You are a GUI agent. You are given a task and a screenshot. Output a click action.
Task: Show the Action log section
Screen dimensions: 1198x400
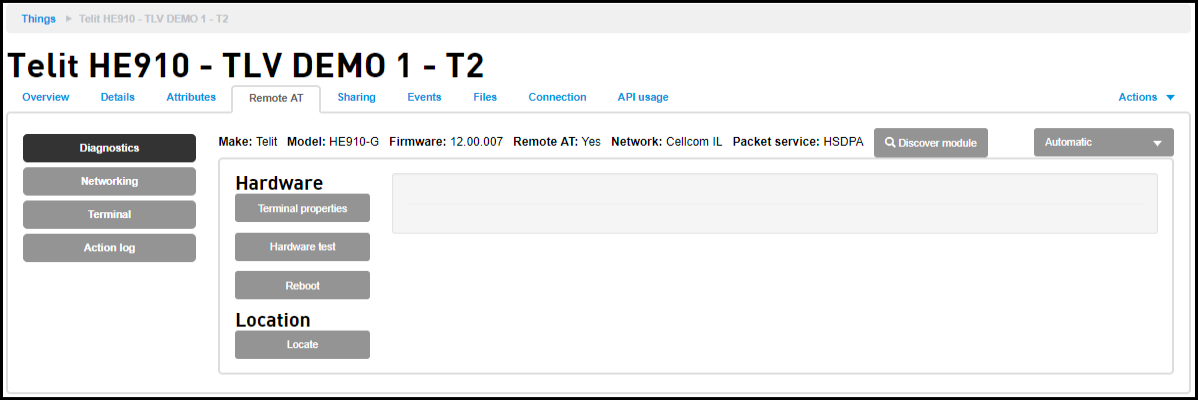pos(109,248)
